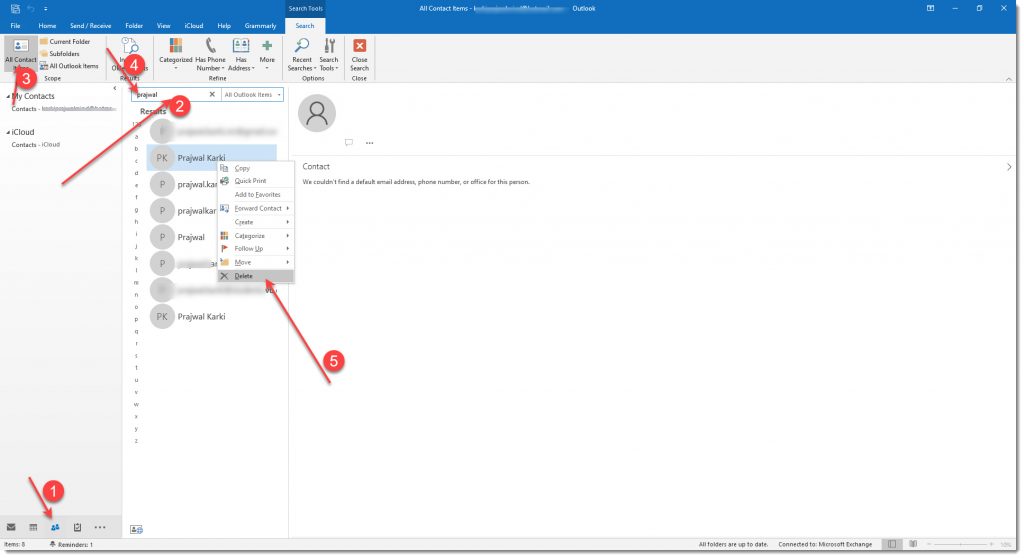Image resolution: width=1024 pixels, height=558 pixels.
Task: Select the highlighted Prajwal Karki contact
Action: click(212, 158)
